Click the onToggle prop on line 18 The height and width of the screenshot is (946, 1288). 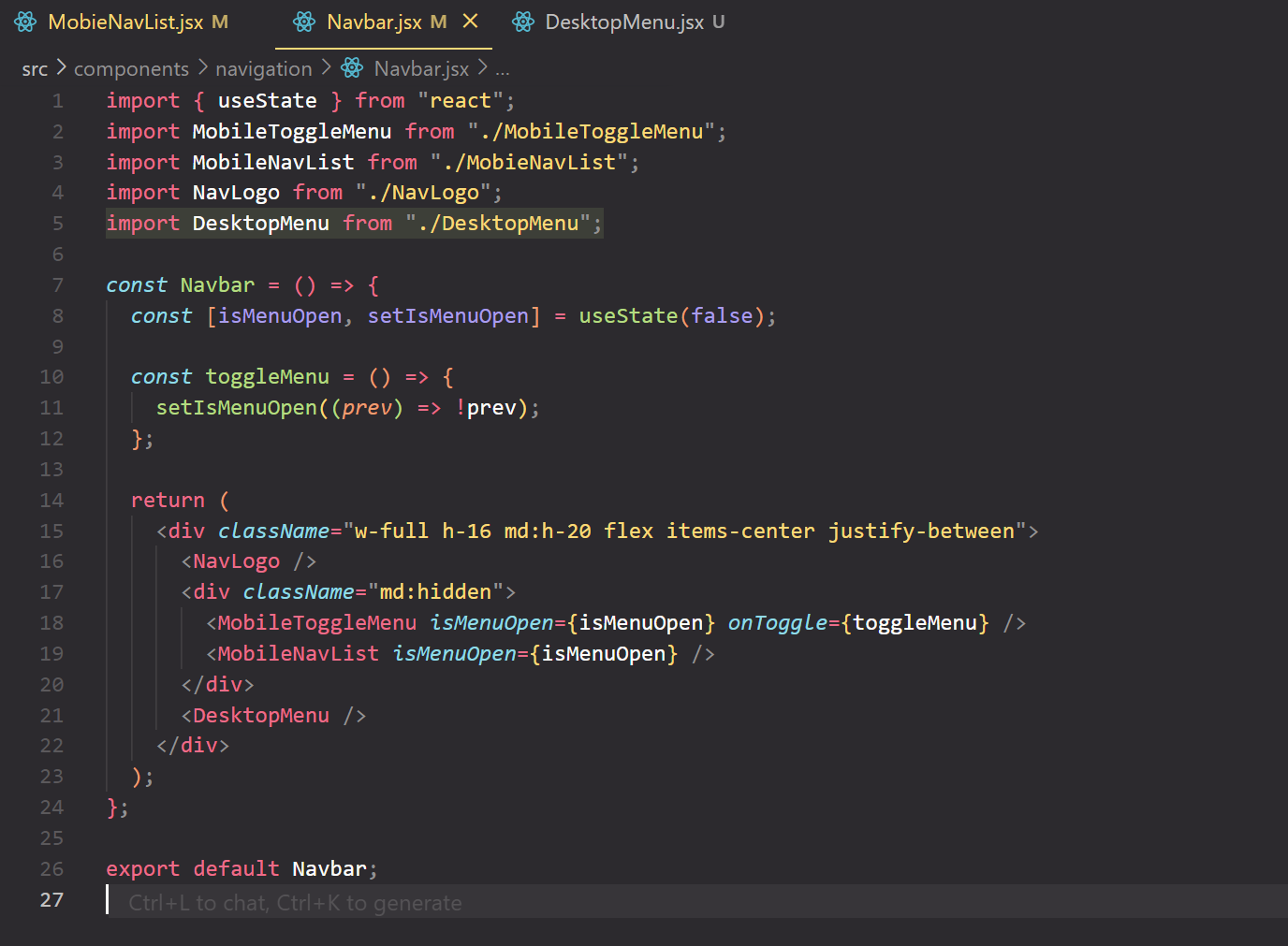pos(777,623)
